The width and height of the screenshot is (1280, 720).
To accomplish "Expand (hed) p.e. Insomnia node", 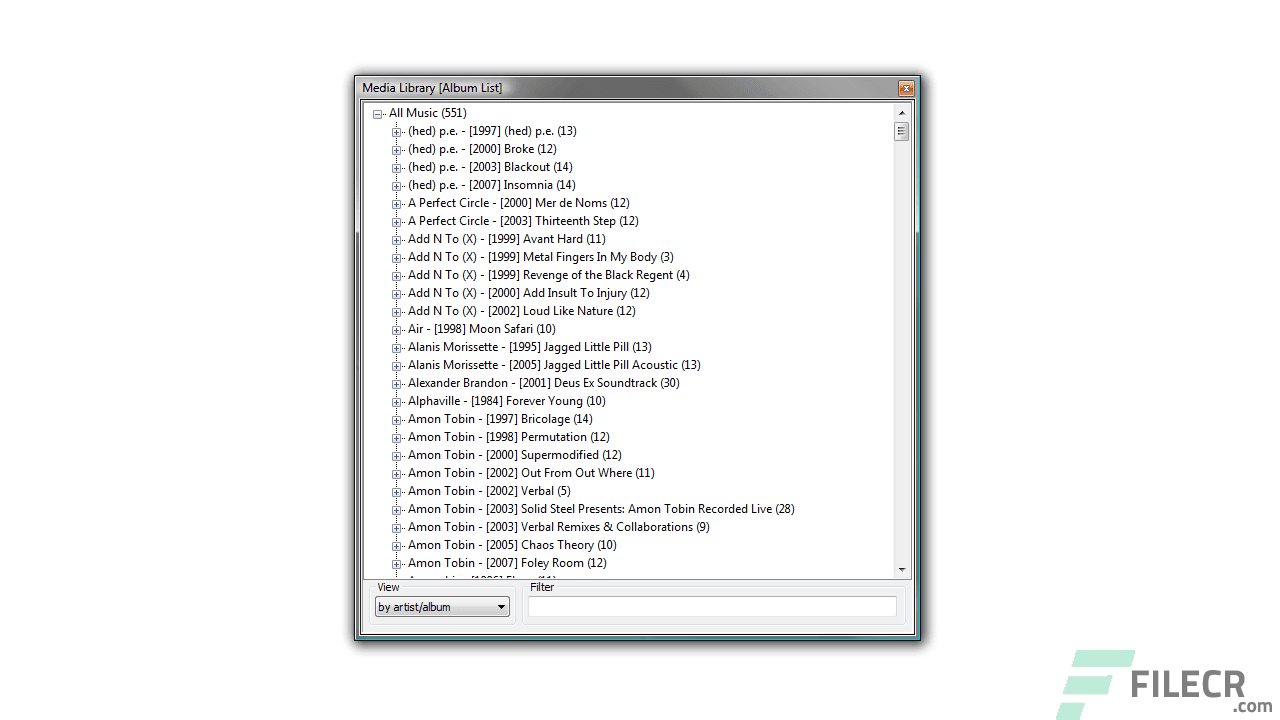I will tap(397, 186).
